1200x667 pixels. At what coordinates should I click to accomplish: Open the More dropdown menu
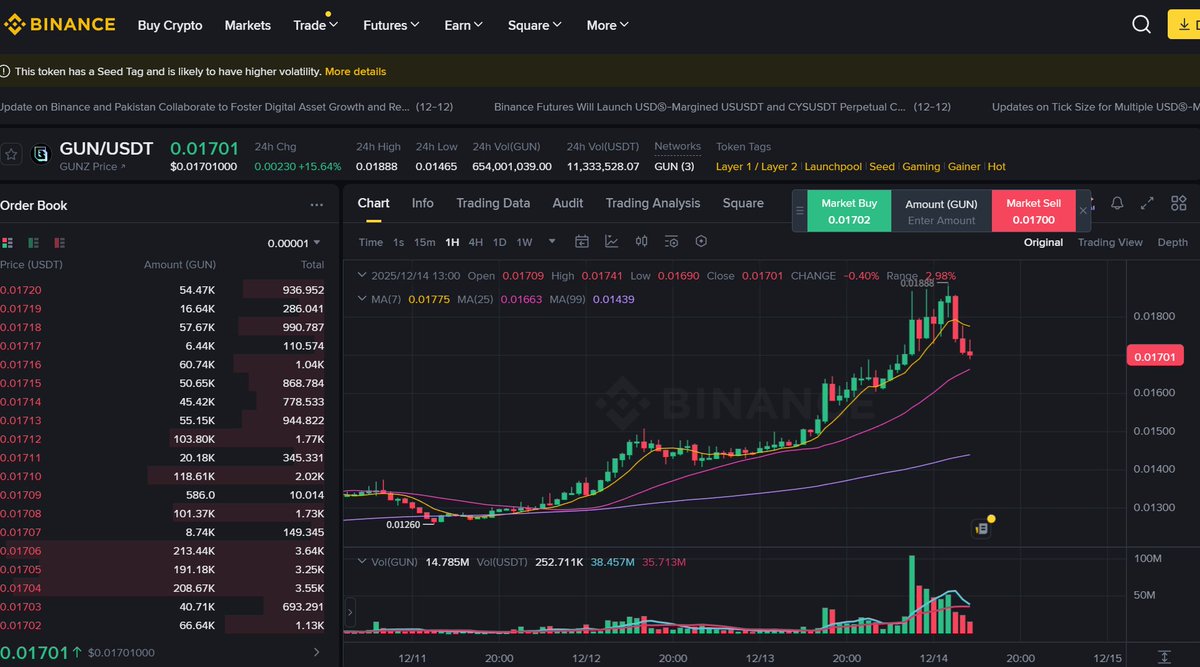(608, 25)
